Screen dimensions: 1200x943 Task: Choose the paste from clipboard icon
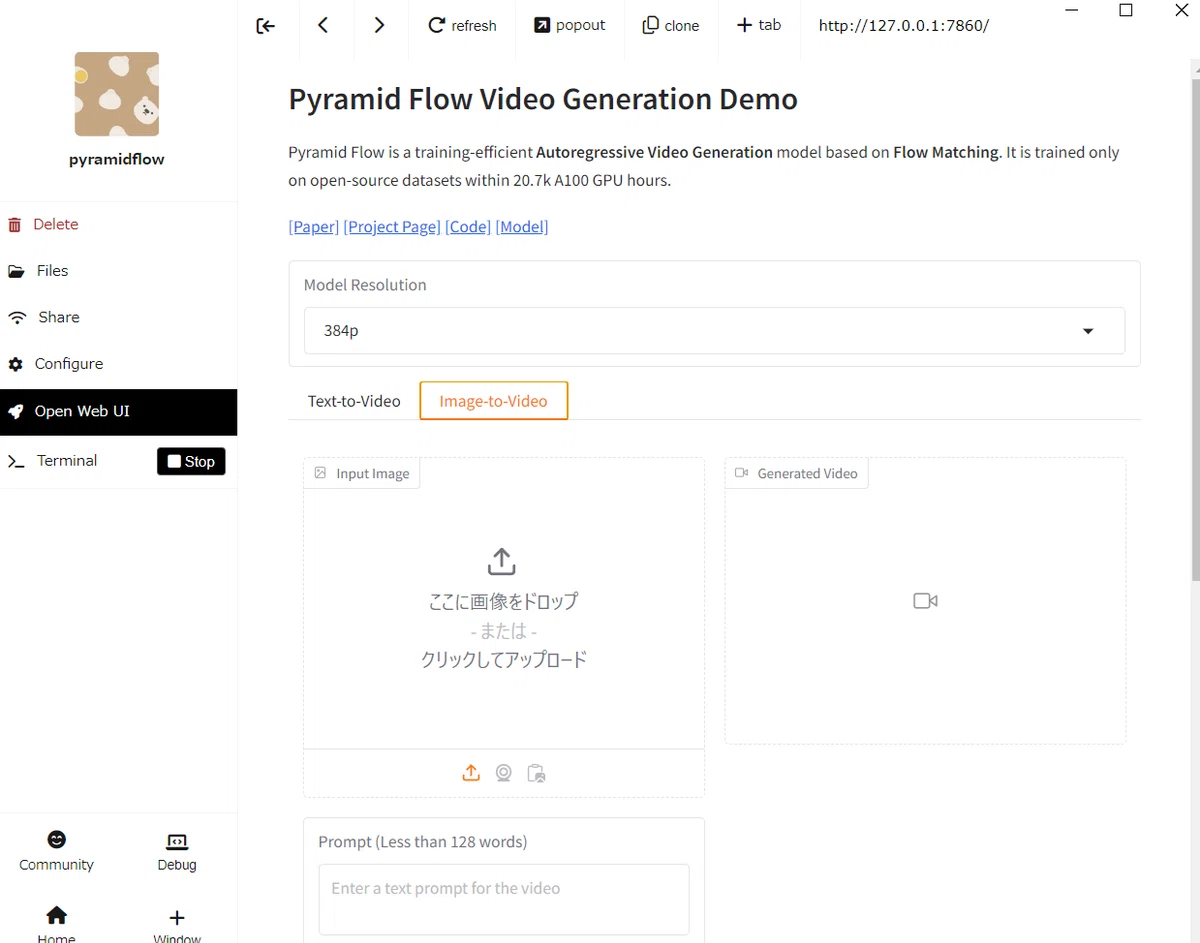(x=536, y=773)
